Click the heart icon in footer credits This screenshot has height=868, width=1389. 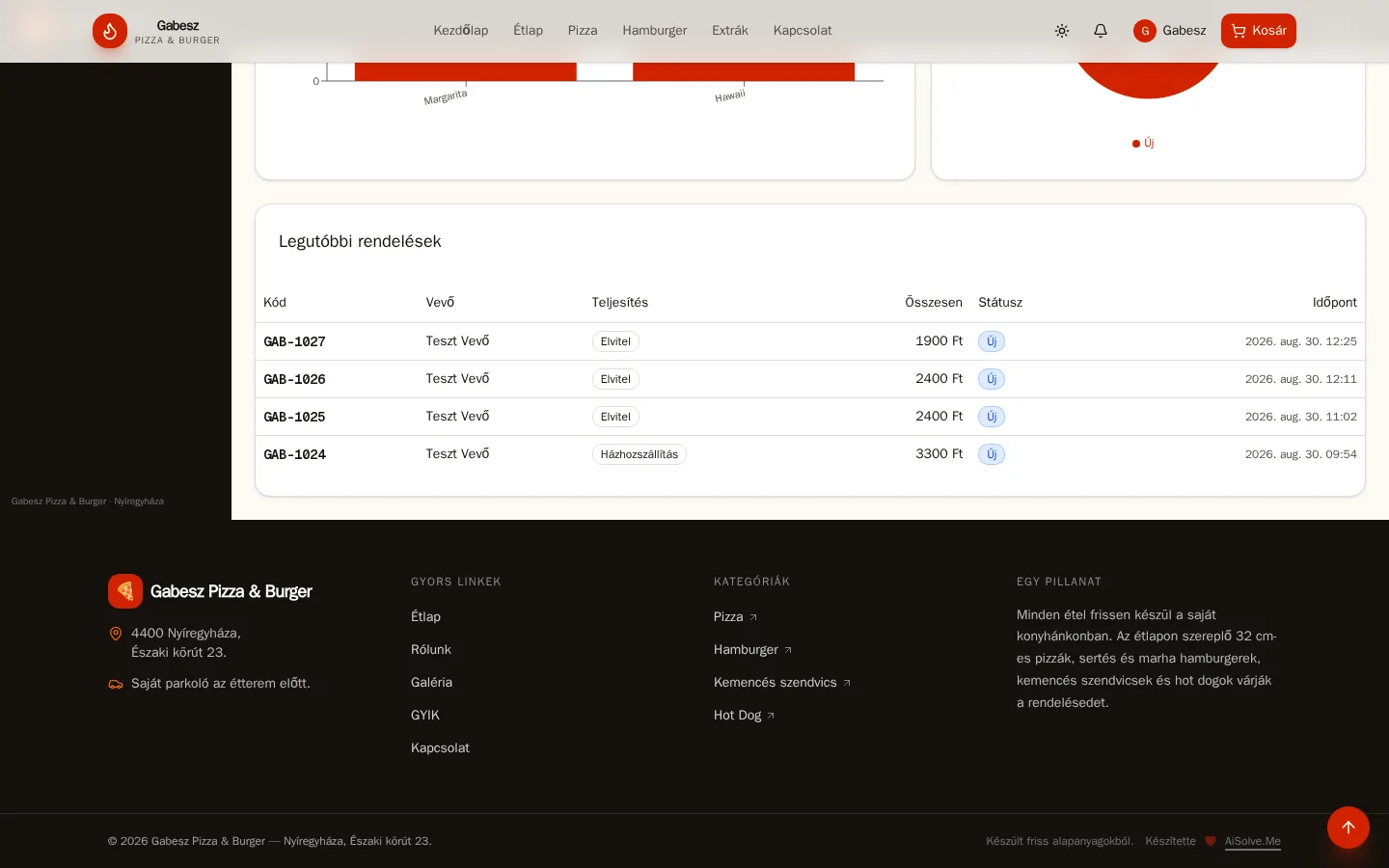(x=1211, y=841)
